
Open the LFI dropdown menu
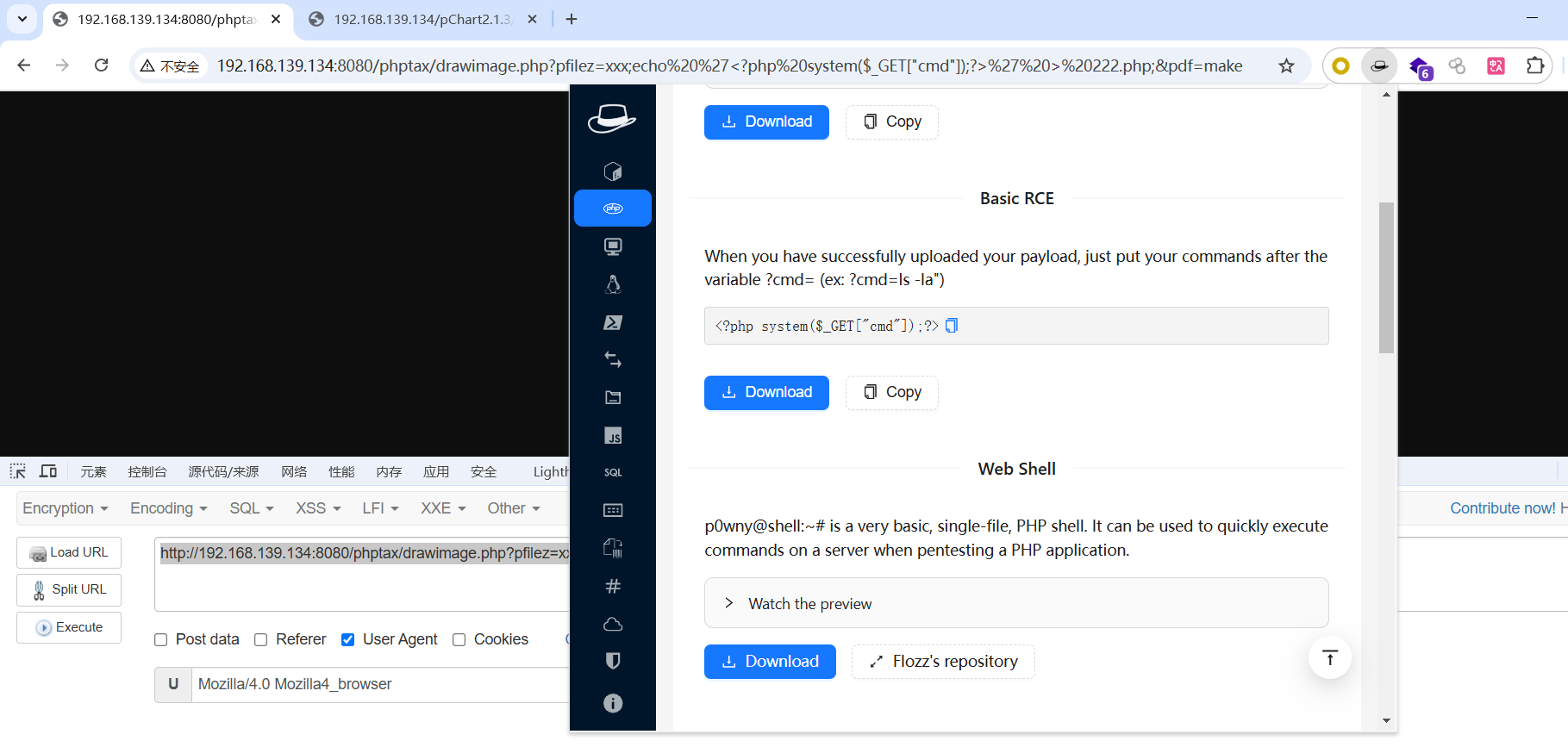coord(381,508)
